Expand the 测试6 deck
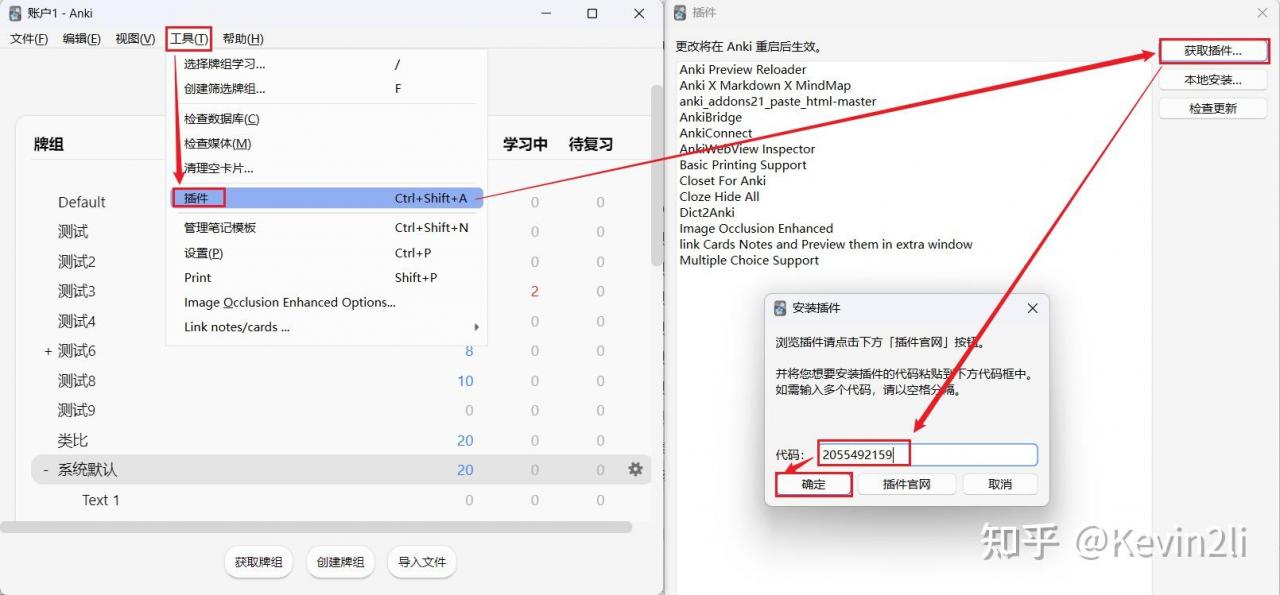This screenshot has height=595, width=1280. 48,351
